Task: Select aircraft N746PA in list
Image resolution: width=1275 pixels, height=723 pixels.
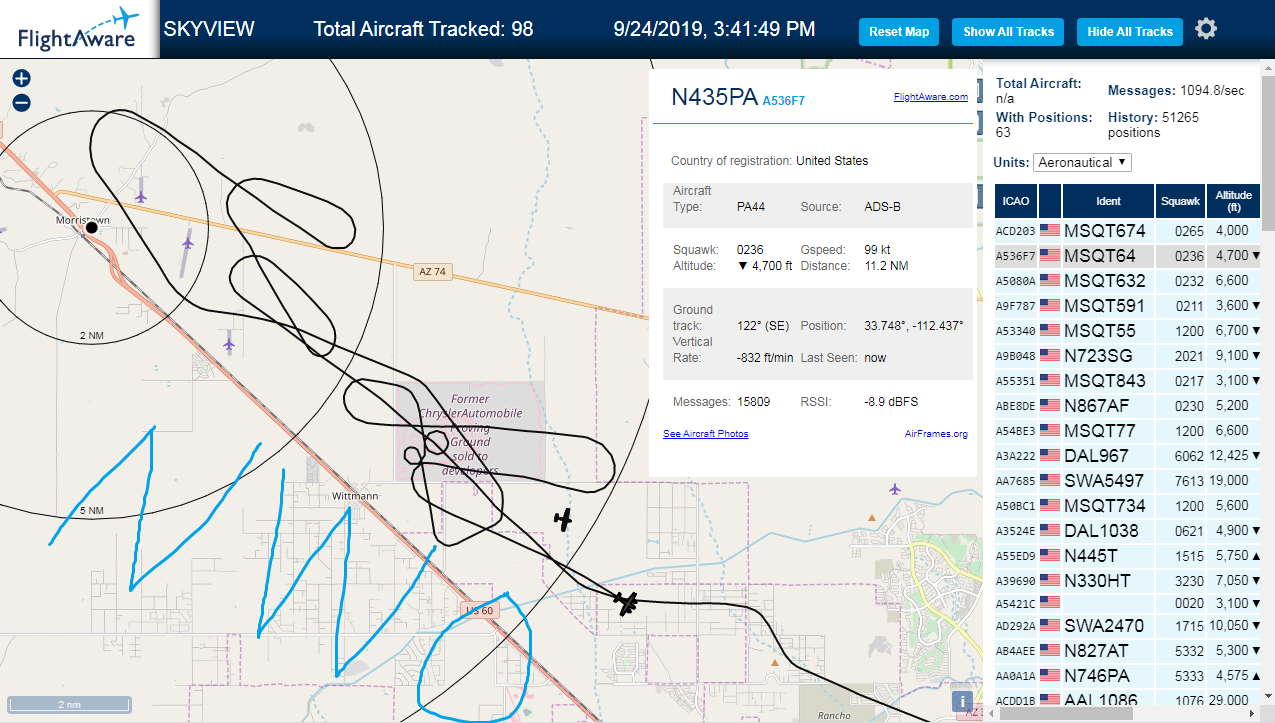Action: 1128,676
